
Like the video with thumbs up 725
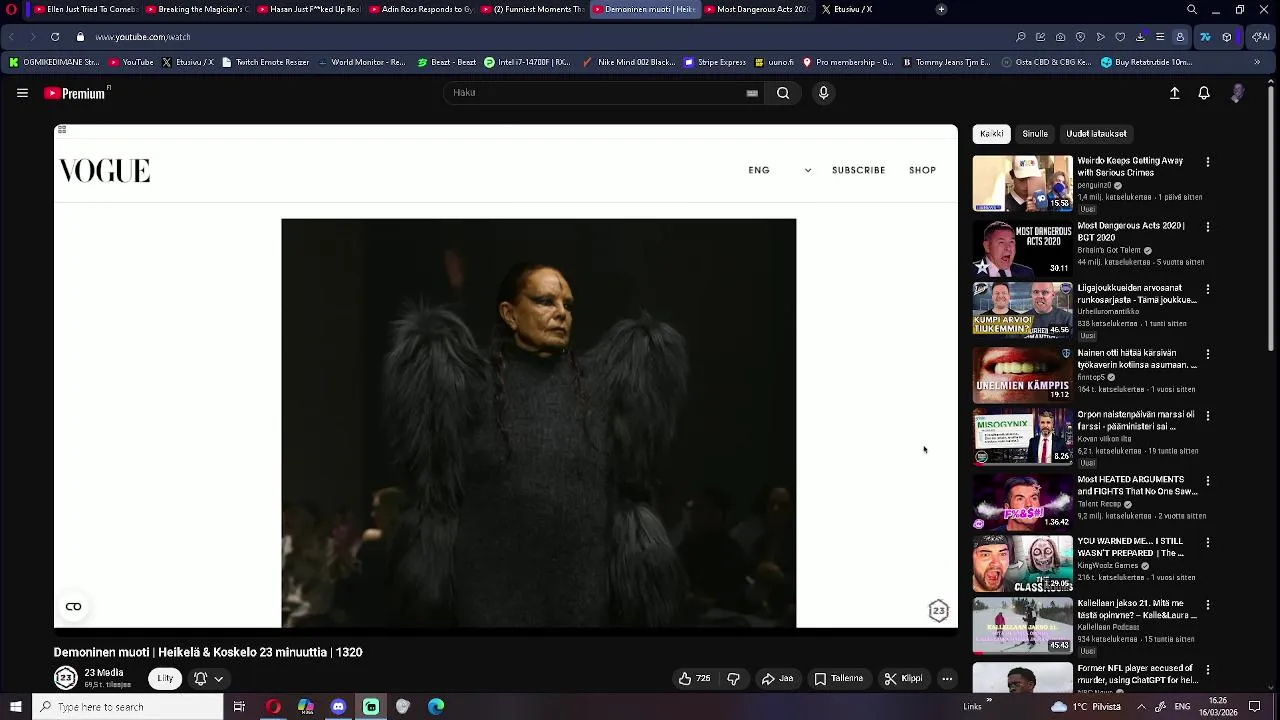tap(694, 679)
